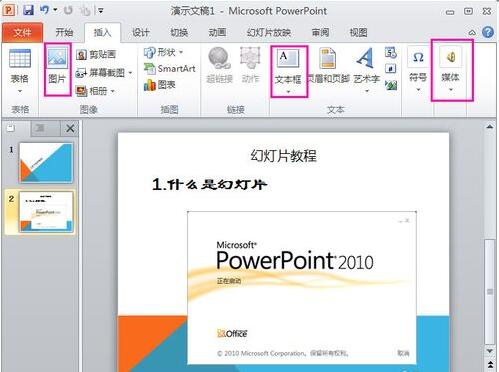Image resolution: width=499 pixels, height=372 pixels.
Task: Click the 文本框 (Text Box) icon
Action: click(287, 58)
